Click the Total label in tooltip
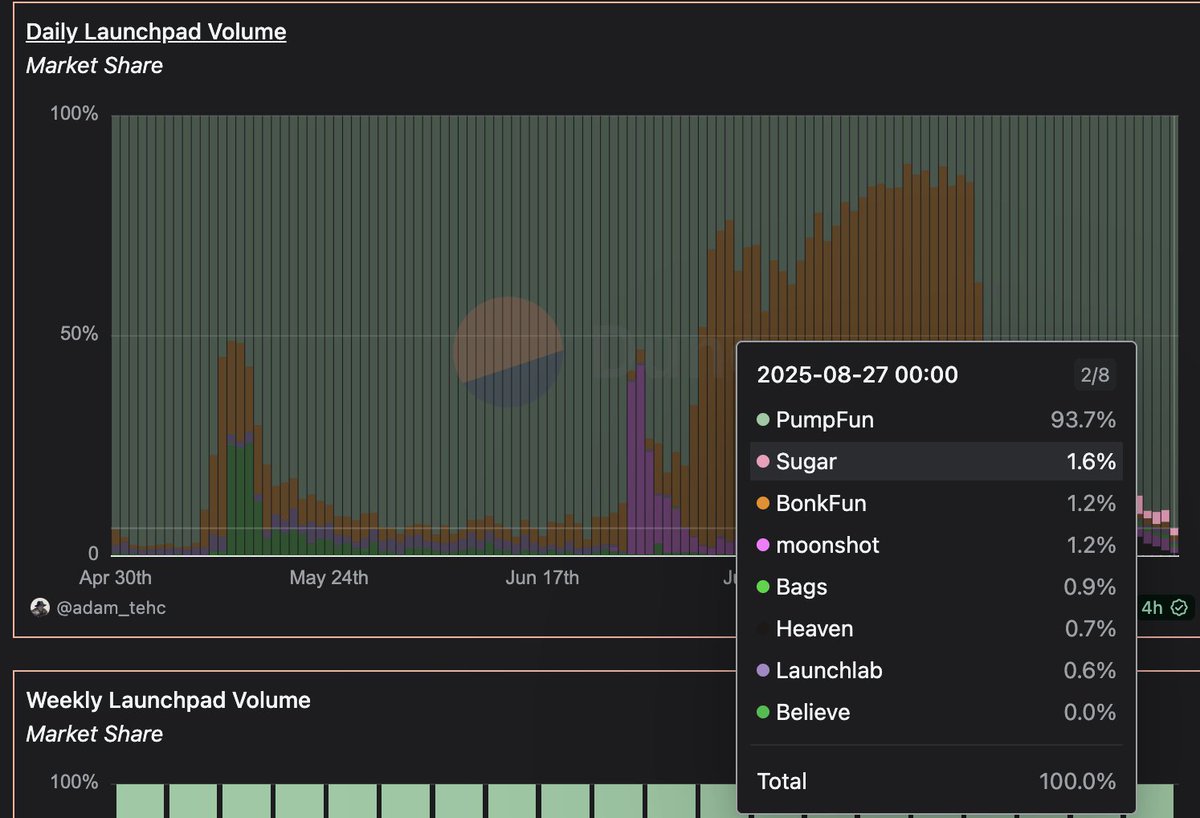This screenshot has height=818, width=1200. pos(782,782)
